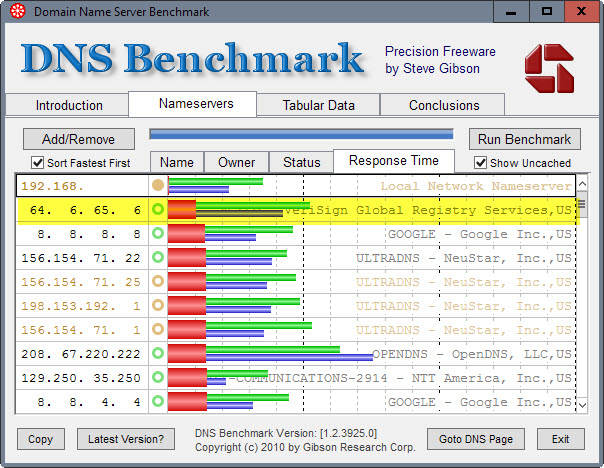The width and height of the screenshot is (604, 468).
Task: Click the red Gibson Research logo
Action: coord(549,68)
